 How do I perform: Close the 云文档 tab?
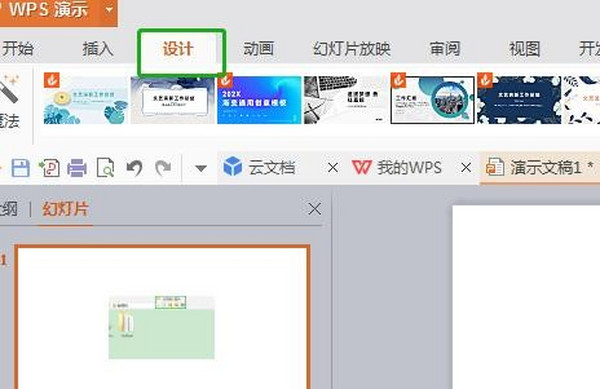(x=333, y=168)
